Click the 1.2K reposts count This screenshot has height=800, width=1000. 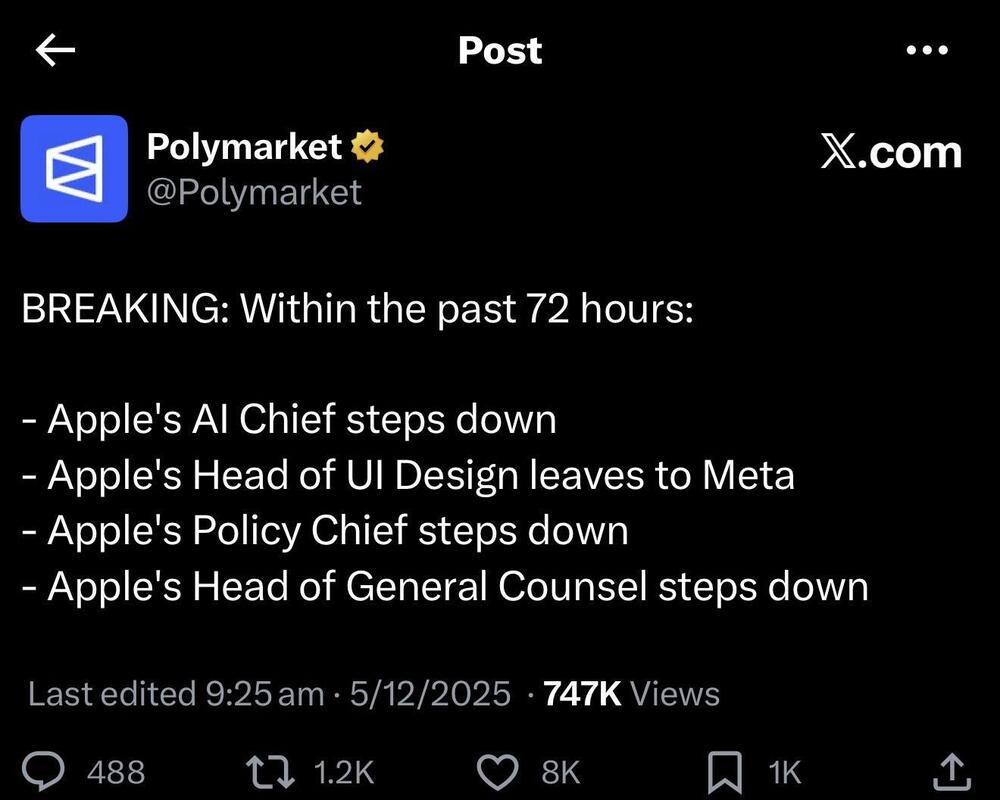(x=343, y=772)
